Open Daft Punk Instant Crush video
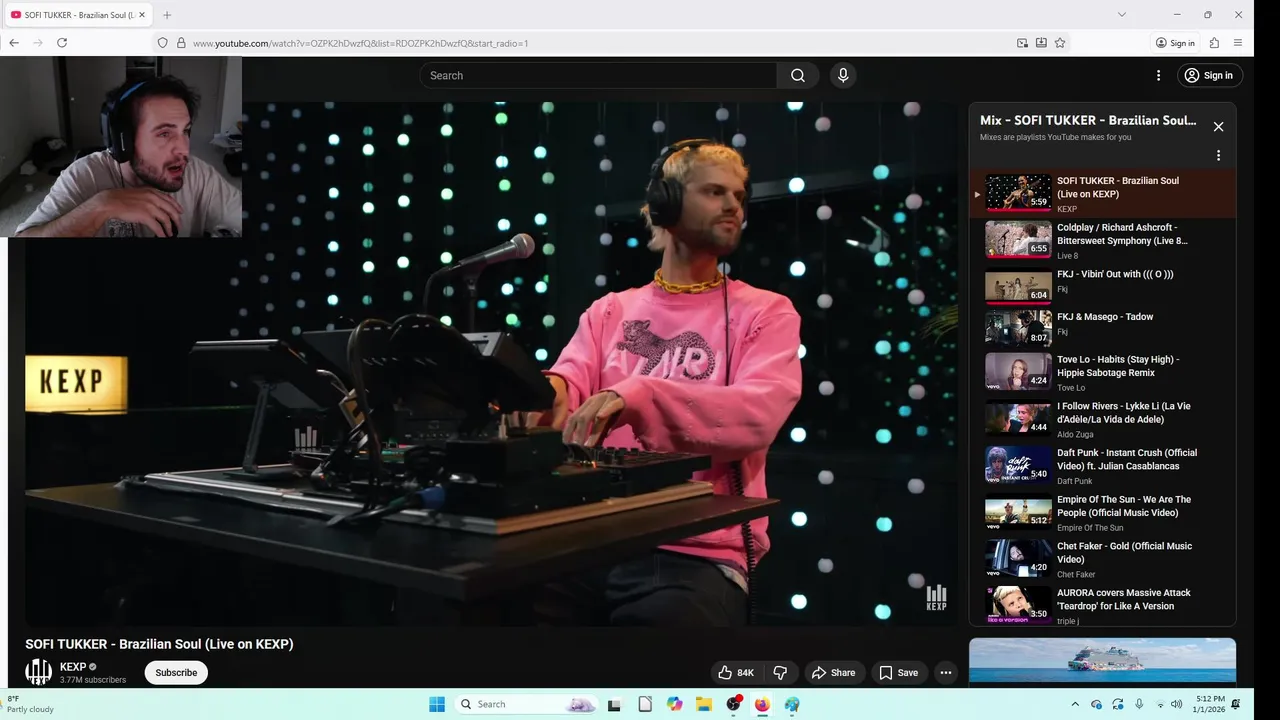The height and width of the screenshot is (720, 1280). tap(1103, 466)
